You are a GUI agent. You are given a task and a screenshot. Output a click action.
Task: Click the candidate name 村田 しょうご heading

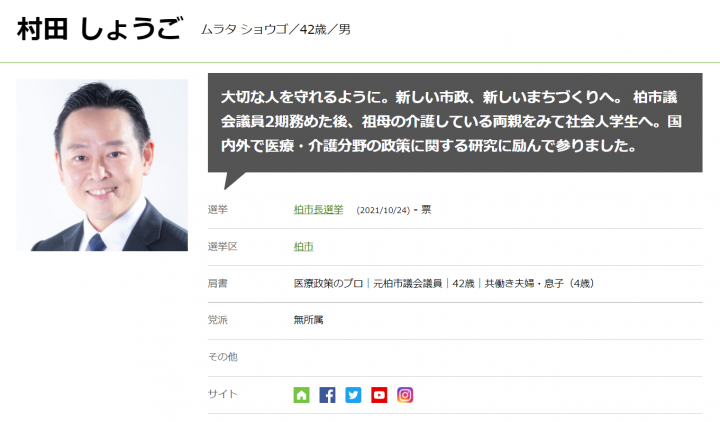pyautogui.click(x=100, y=29)
